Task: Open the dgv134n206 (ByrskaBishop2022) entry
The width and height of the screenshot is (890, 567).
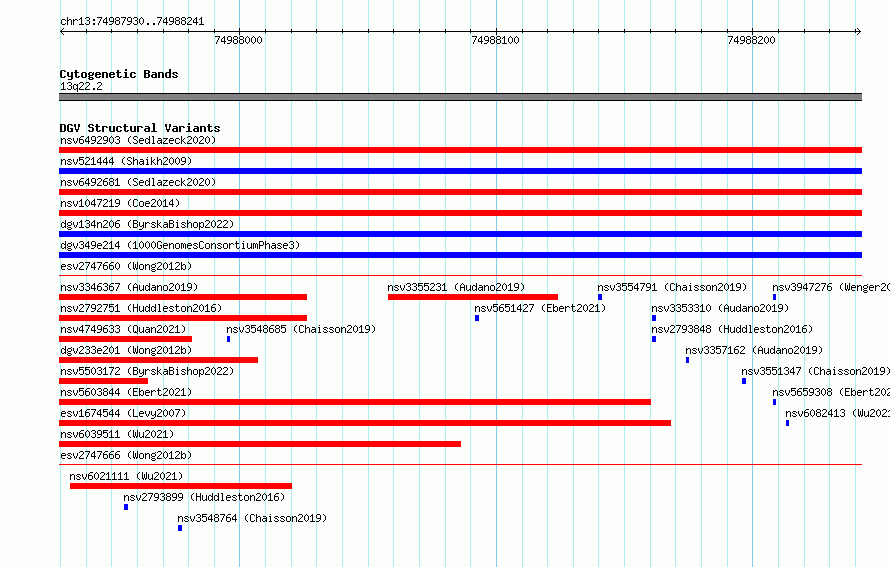Action: click(147, 224)
